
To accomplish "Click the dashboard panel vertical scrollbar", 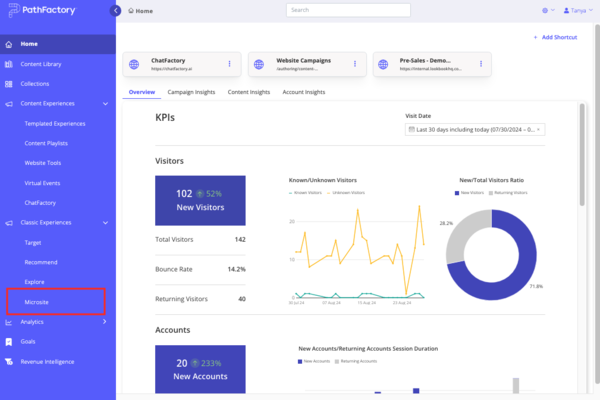I will click(x=582, y=155).
